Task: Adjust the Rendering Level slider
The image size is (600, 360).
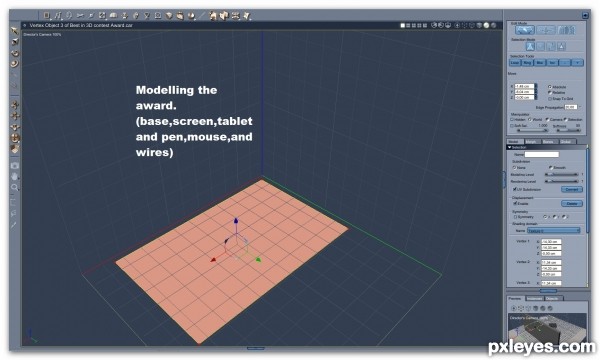Action: tap(561, 181)
